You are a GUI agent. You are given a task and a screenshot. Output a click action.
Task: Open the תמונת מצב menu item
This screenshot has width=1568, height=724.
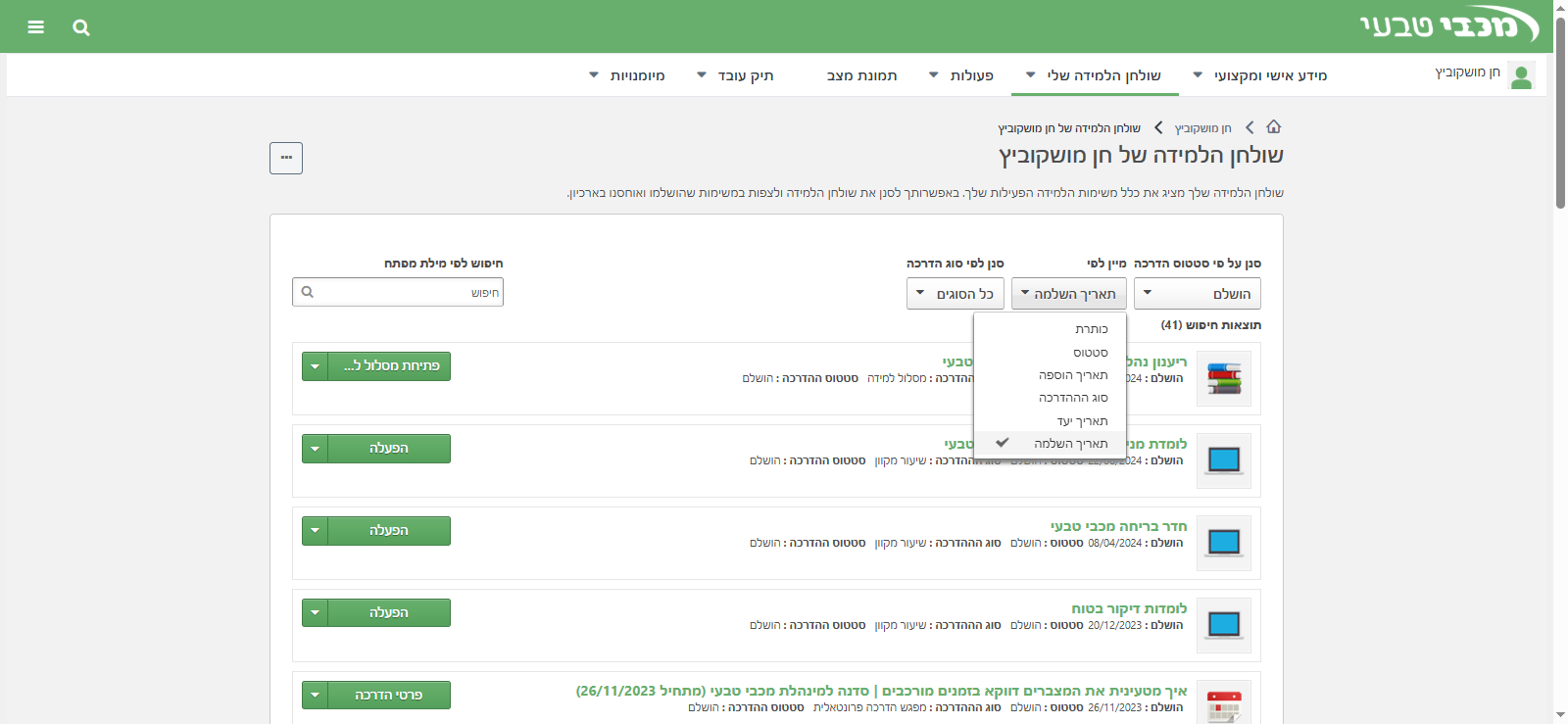(861, 75)
